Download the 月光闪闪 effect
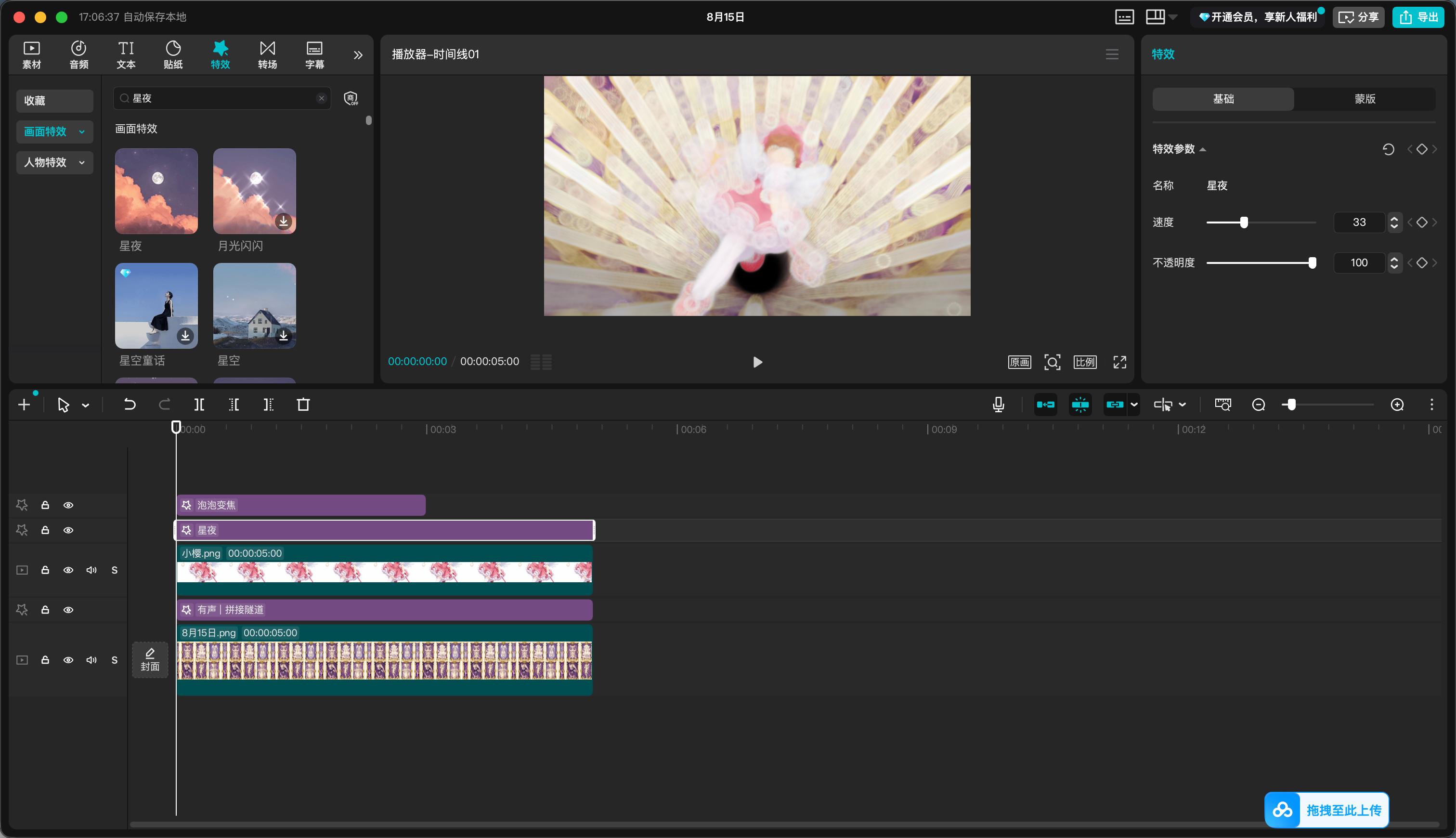Image resolution: width=1456 pixels, height=838 pixels. (284, 222)
